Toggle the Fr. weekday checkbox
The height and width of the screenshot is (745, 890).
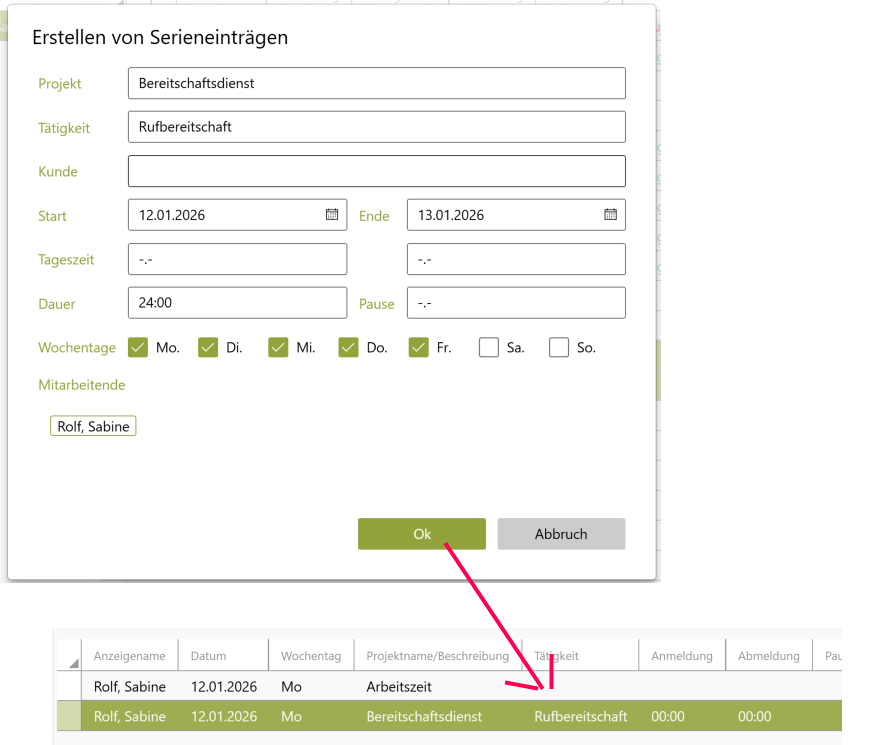pyautogui.click(x=418, y=348)
